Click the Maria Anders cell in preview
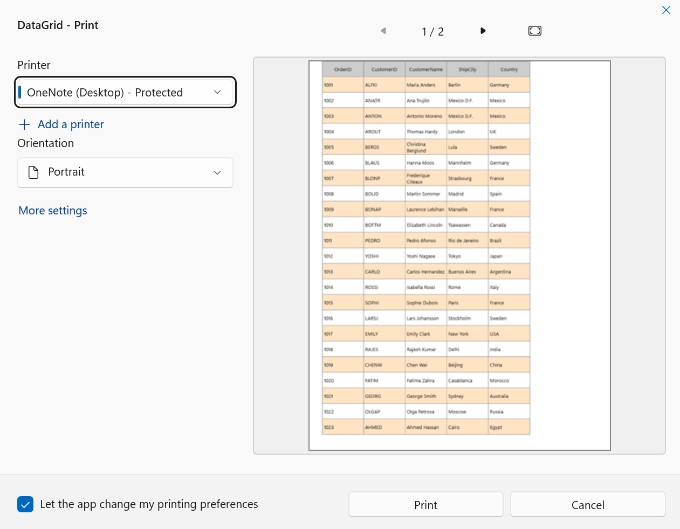 coord(426,85)
